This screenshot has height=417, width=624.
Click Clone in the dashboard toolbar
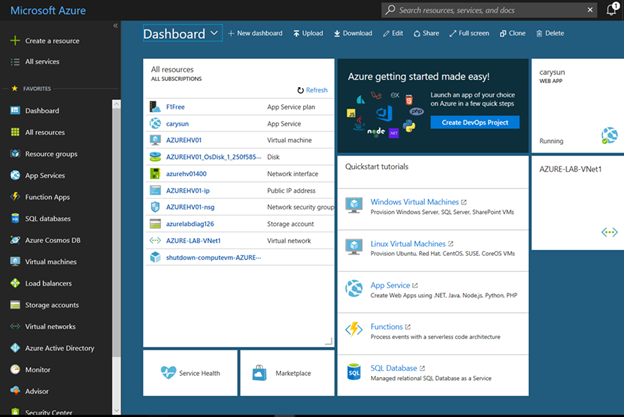pyautogui.click(x=513, y=33)
